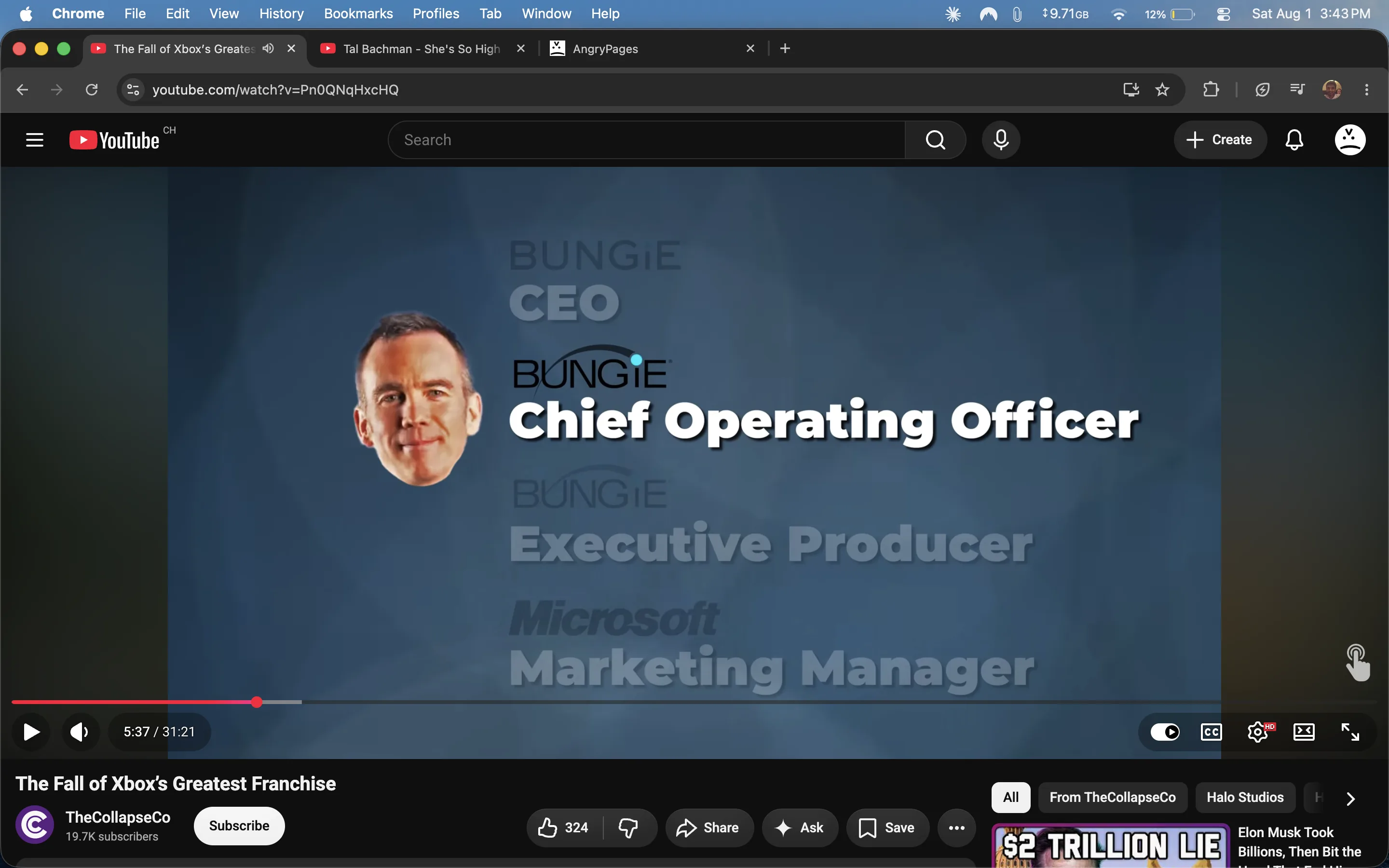
Task: Click the address bar URL
Action: click(275, 90)
